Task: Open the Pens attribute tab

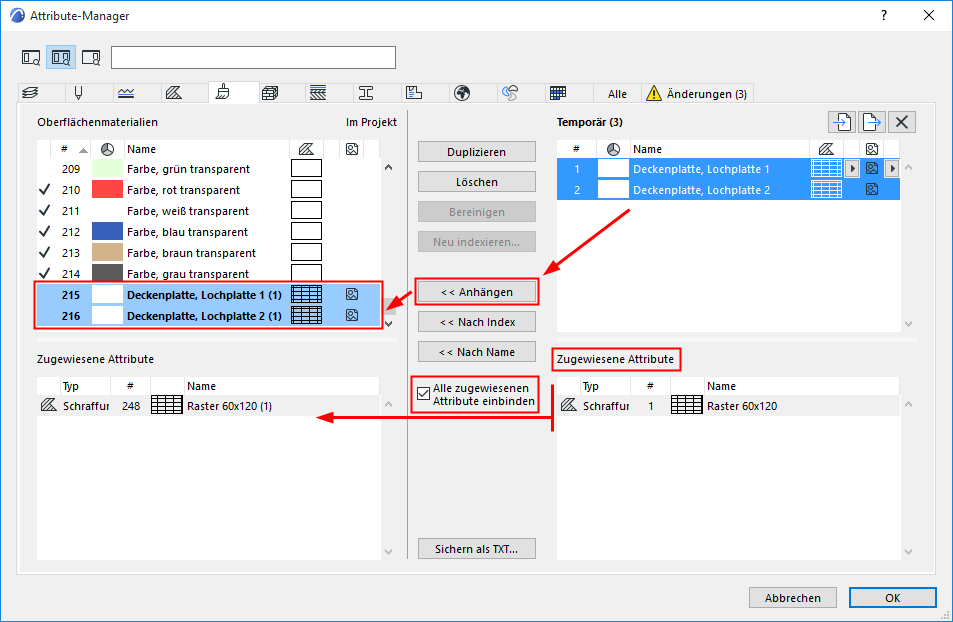Action: [78, 93]
